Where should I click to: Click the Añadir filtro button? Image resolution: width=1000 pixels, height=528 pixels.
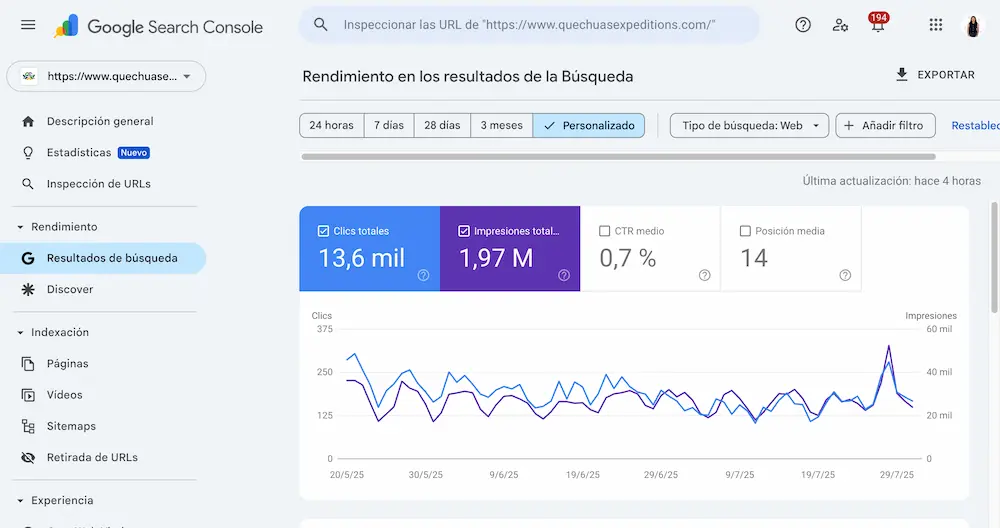click(x=885, y=126)
